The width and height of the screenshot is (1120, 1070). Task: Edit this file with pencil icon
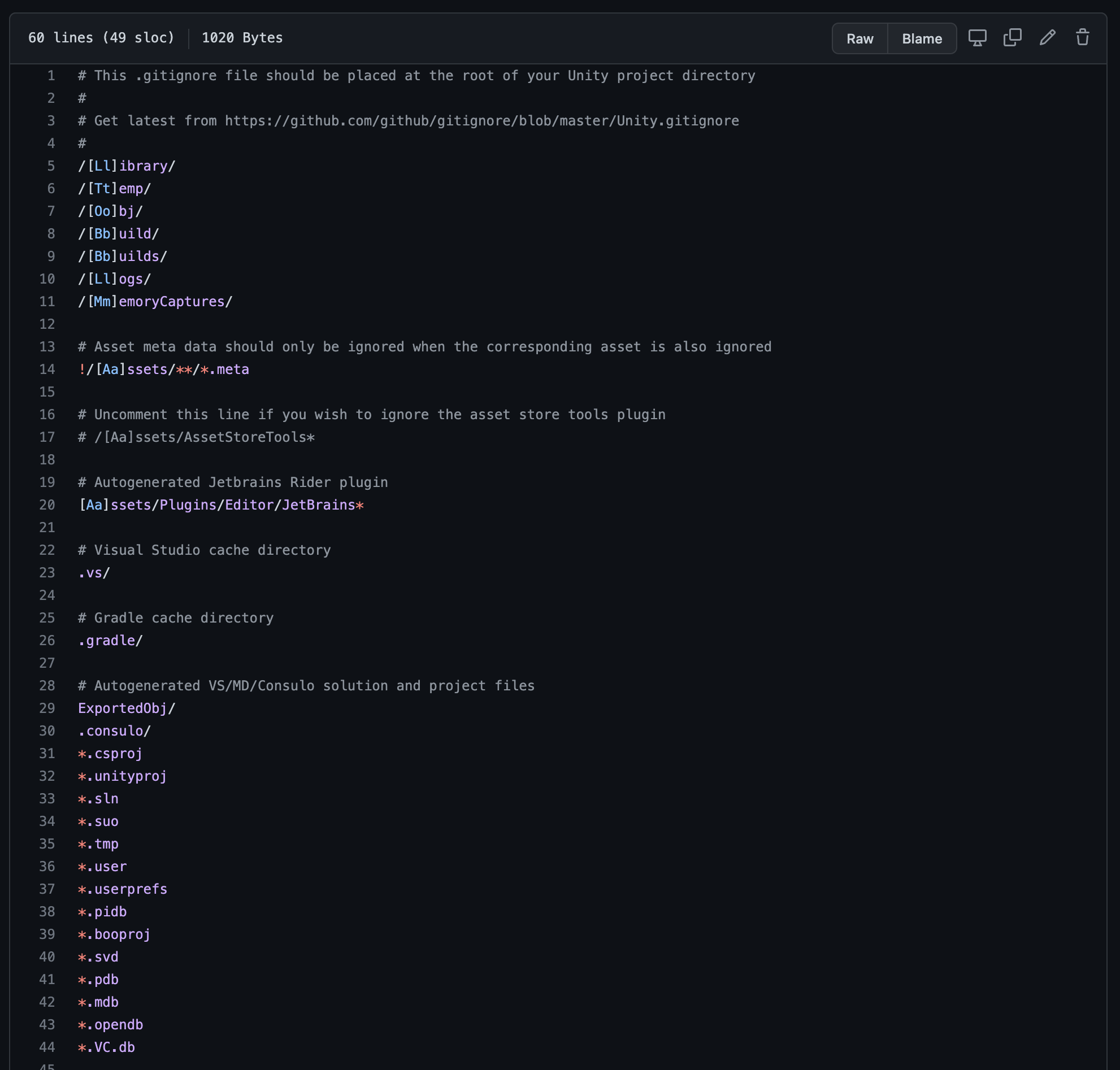pyautogui.click(x=1047, y=38)
